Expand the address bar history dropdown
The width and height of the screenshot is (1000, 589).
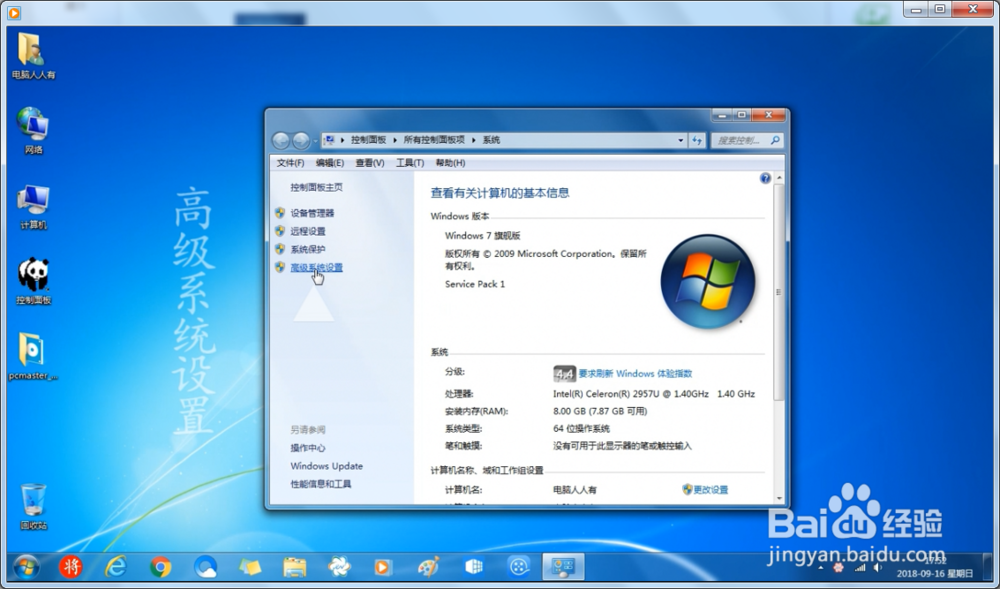coord(680,140)
